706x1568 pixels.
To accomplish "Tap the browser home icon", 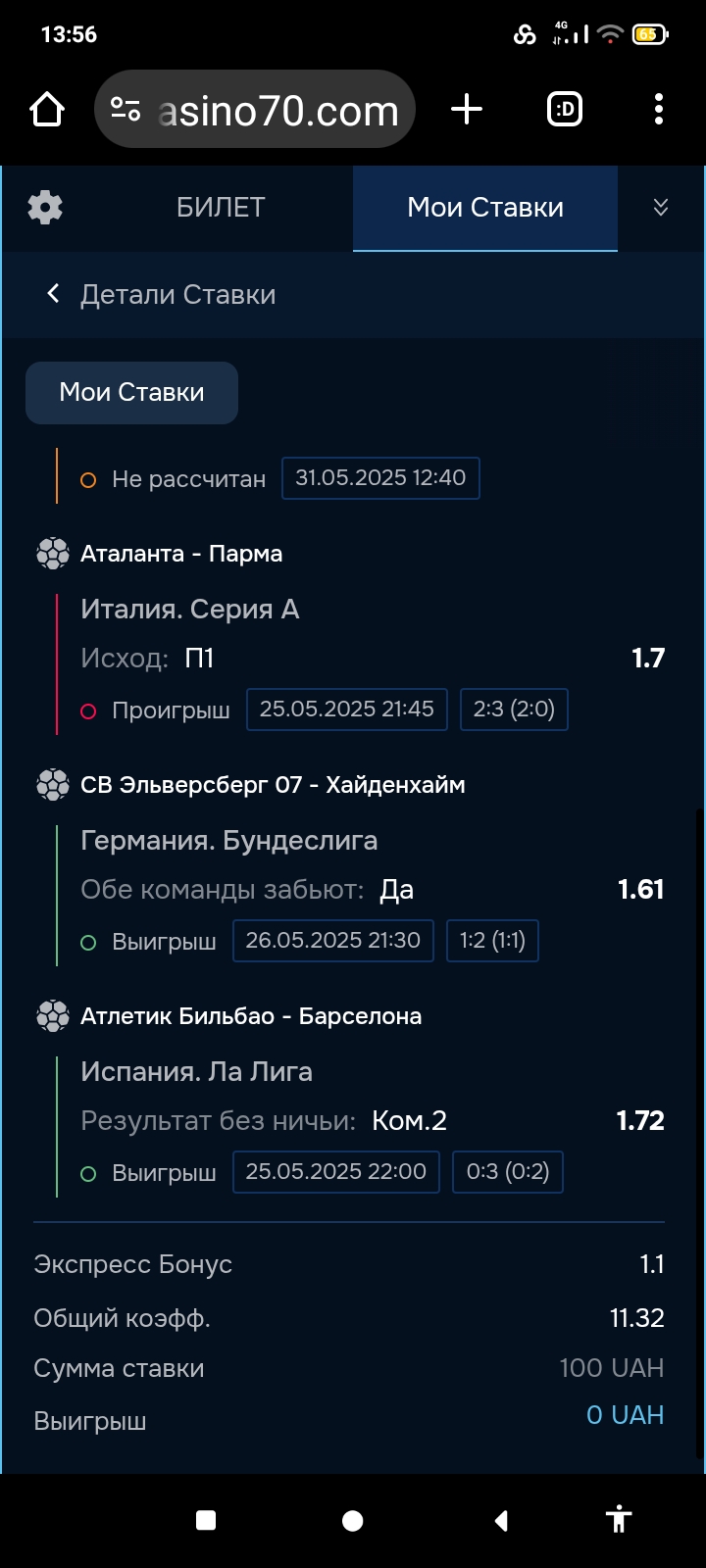I will (47, 110).
